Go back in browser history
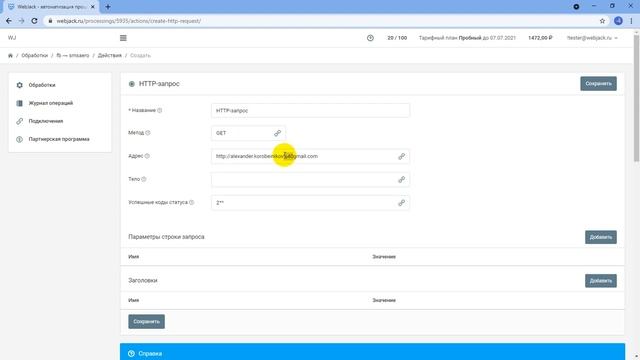This screenshot has width=640, height=360. (x=9, y=21)
